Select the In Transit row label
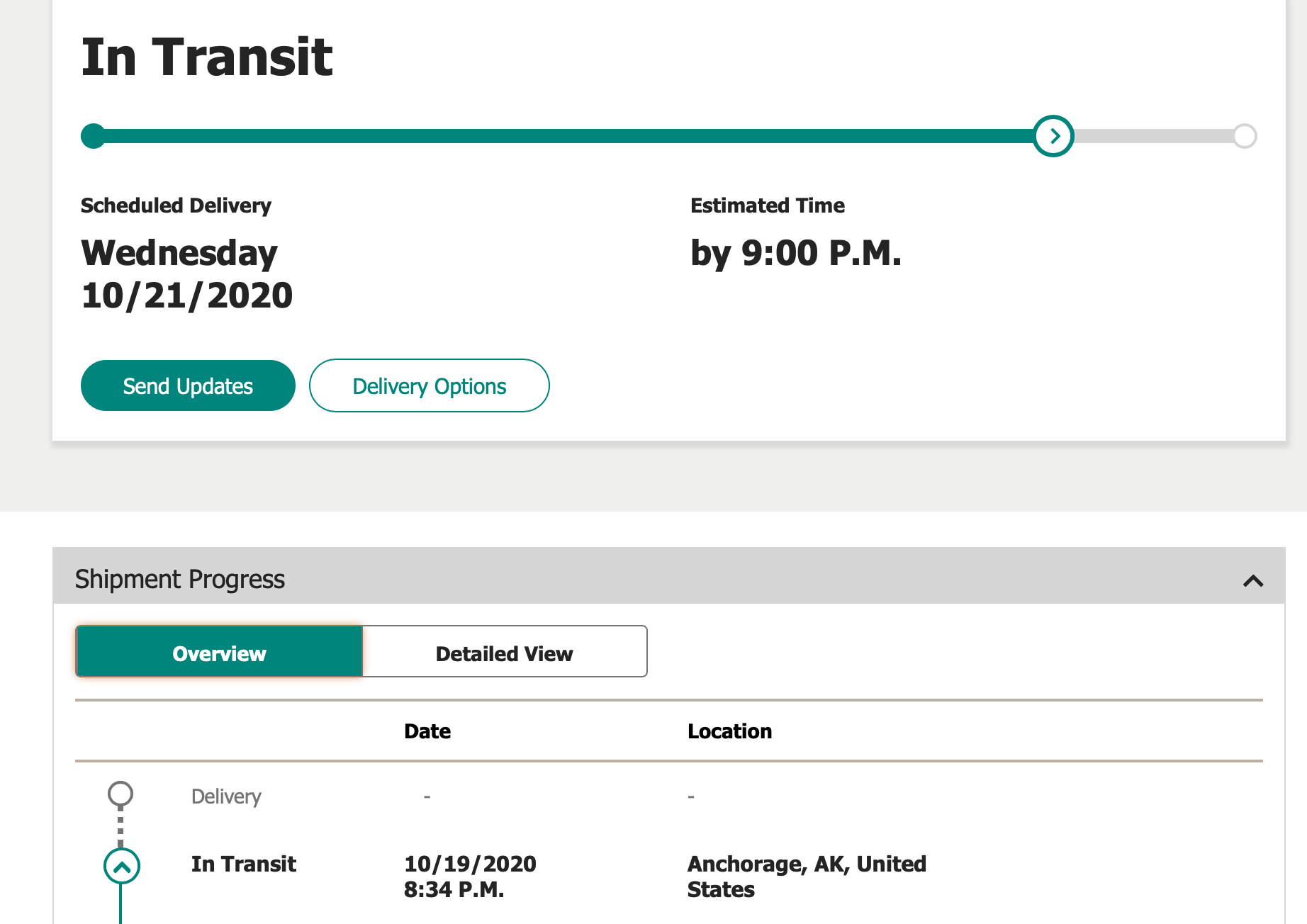 click(244, 864)
